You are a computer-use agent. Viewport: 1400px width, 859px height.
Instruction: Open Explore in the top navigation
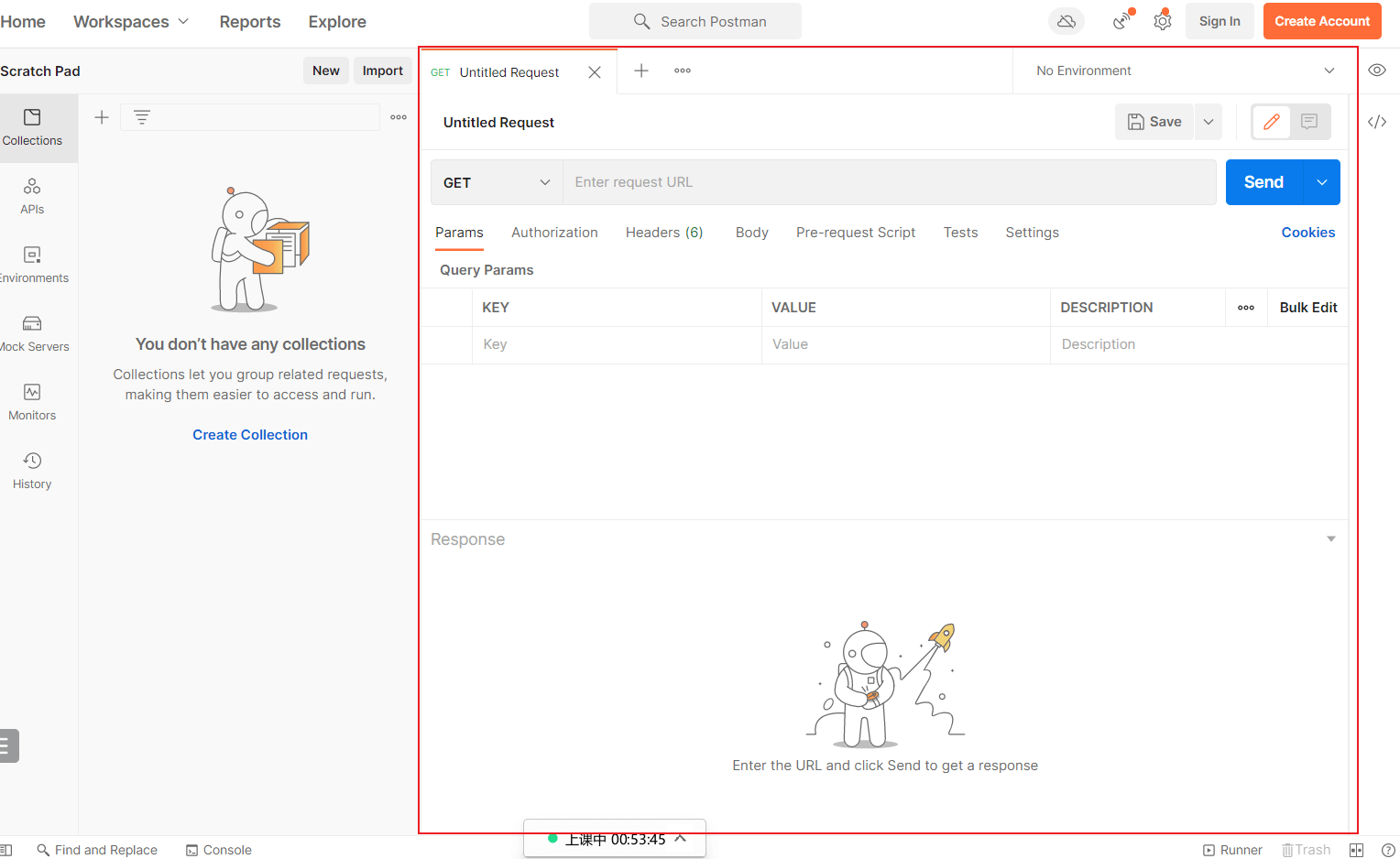337,21
